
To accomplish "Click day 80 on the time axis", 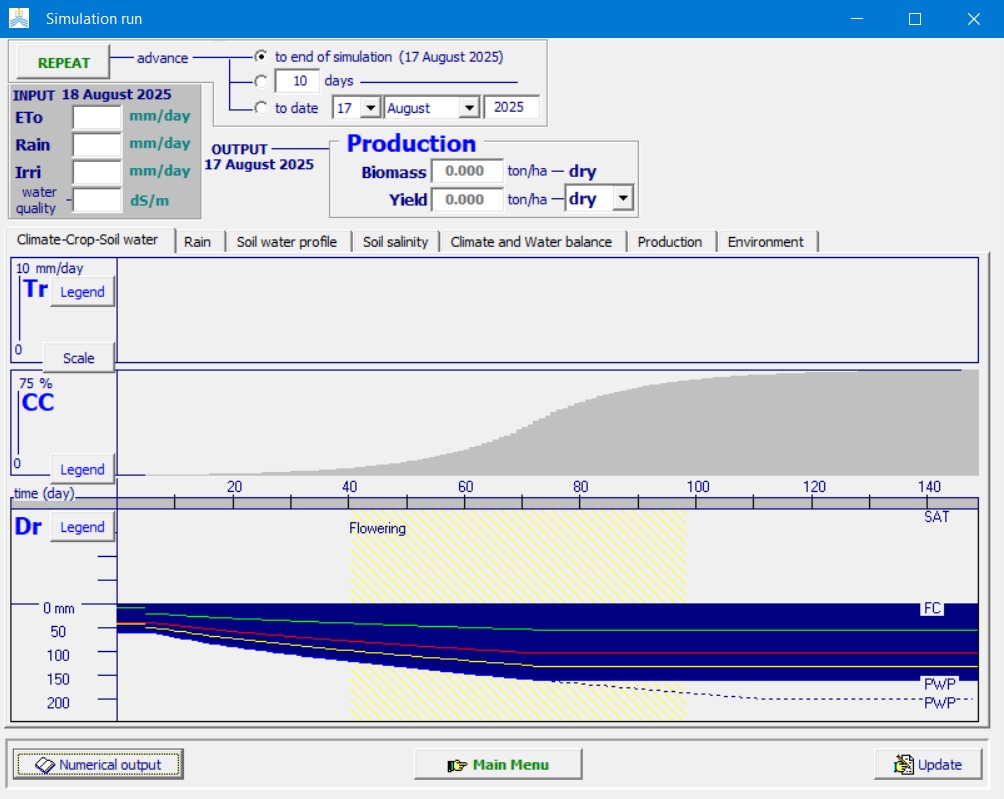I will point(581,487).
